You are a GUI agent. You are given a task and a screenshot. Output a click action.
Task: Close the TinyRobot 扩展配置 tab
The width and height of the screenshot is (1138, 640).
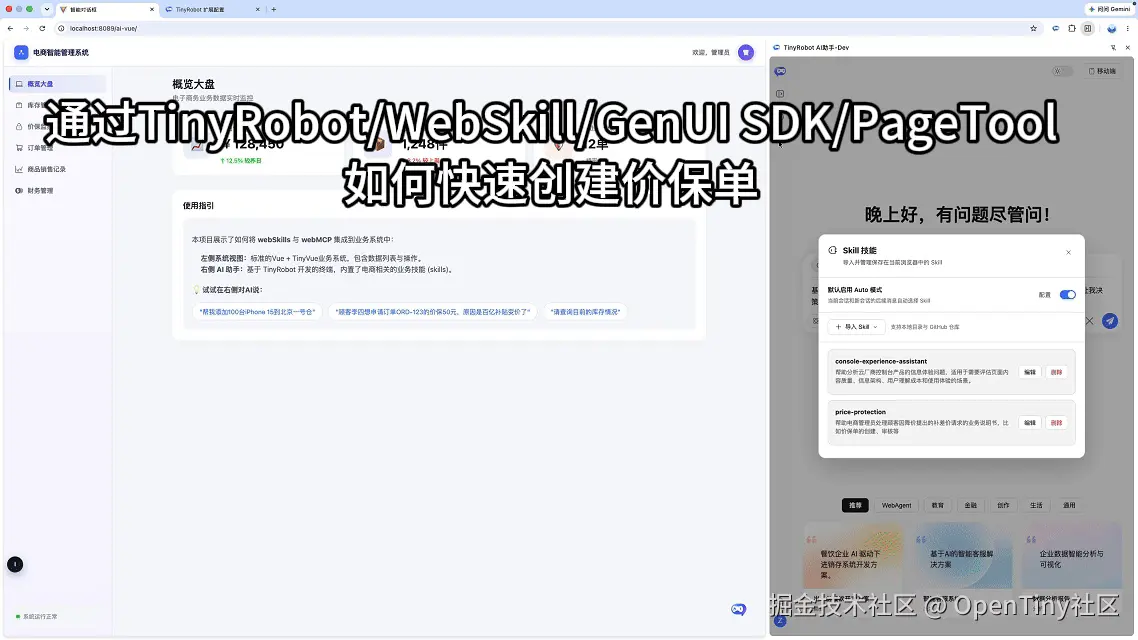257,9
